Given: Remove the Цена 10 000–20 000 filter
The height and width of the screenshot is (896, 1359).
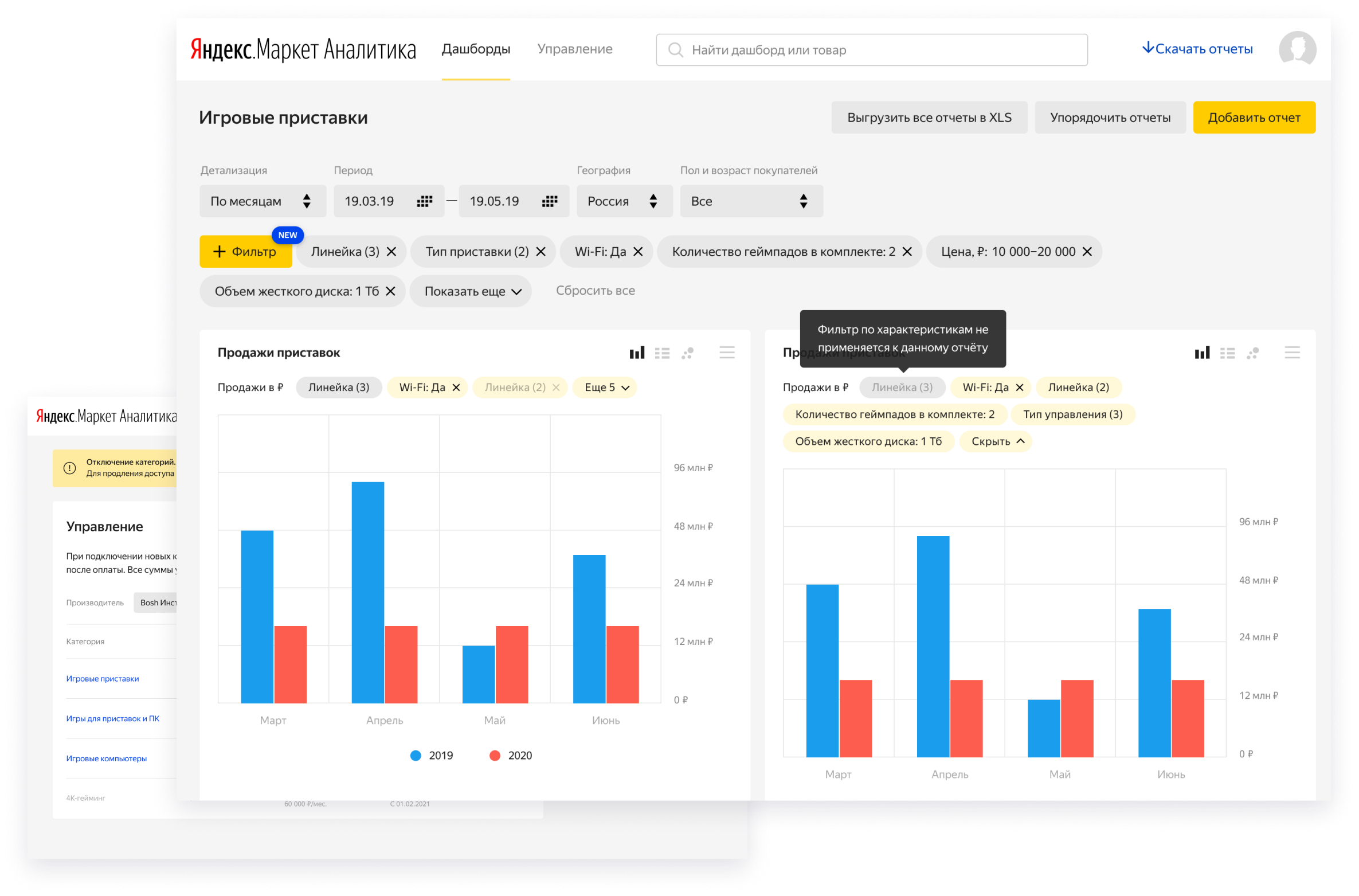Looking at the screenshot, I should [x=1087, y=252].
